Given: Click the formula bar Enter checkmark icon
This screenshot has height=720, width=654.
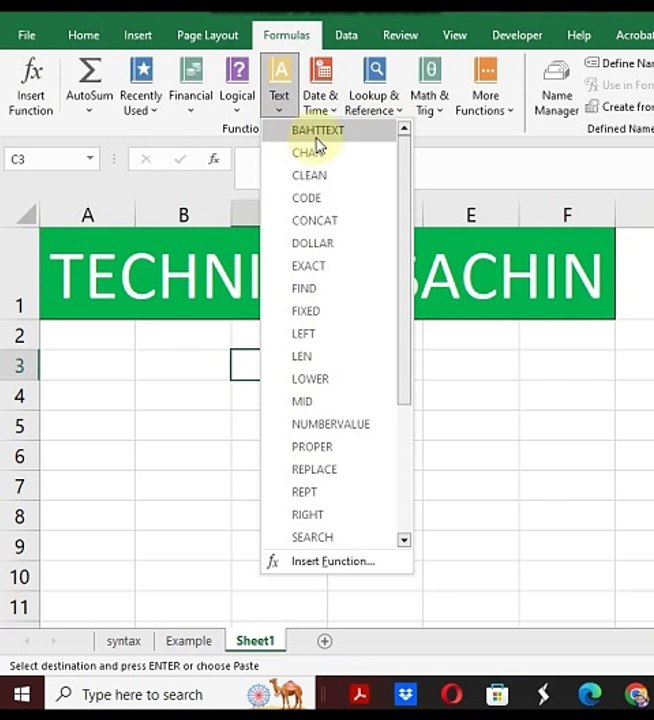Looking at the screenshot, I should 180,159.
